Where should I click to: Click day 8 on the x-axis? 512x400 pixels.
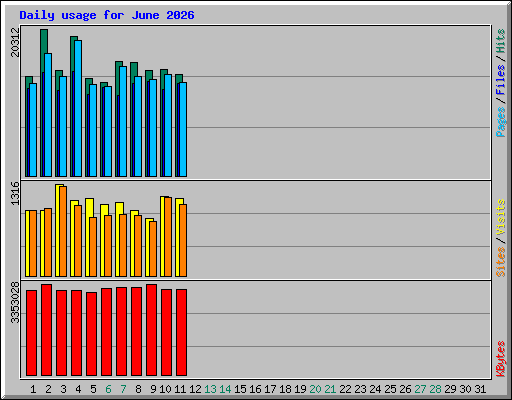pos(138,389)
